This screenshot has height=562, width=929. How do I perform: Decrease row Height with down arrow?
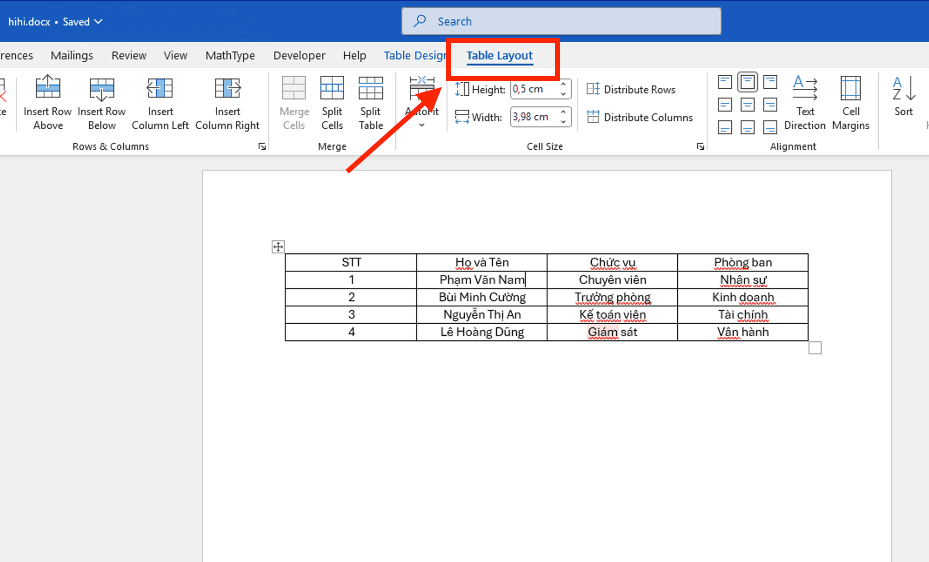click(563, 94)
